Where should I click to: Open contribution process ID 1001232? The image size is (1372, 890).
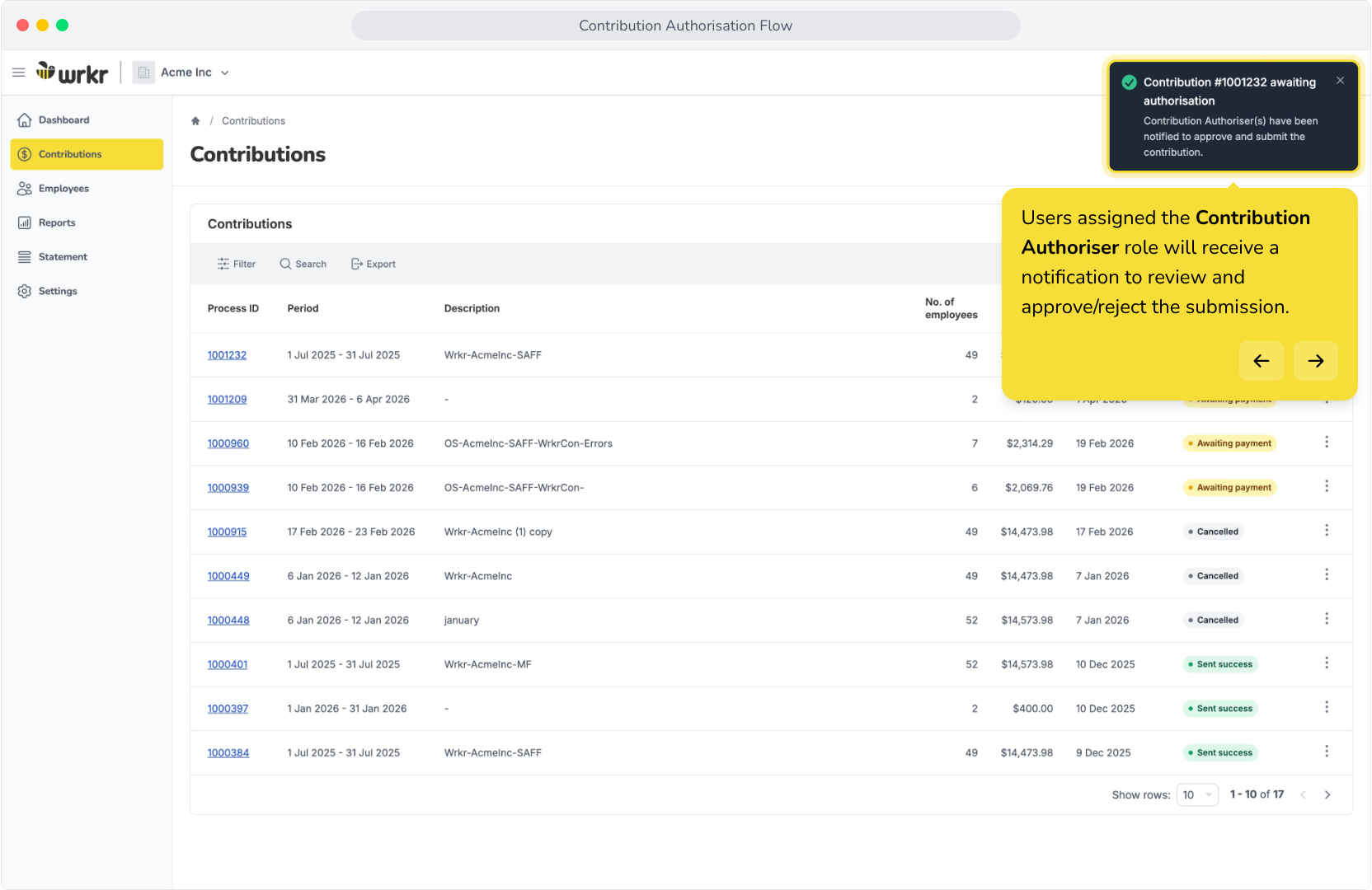coord(227,355)
